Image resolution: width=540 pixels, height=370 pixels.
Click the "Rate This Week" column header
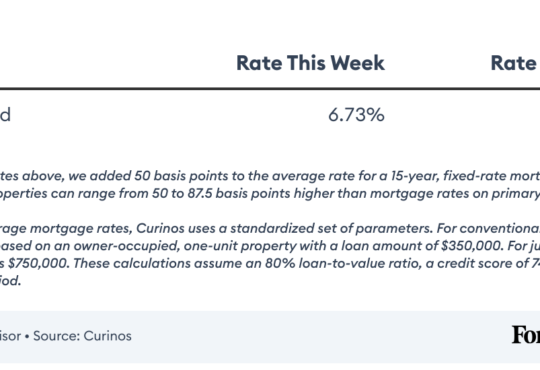310,63
